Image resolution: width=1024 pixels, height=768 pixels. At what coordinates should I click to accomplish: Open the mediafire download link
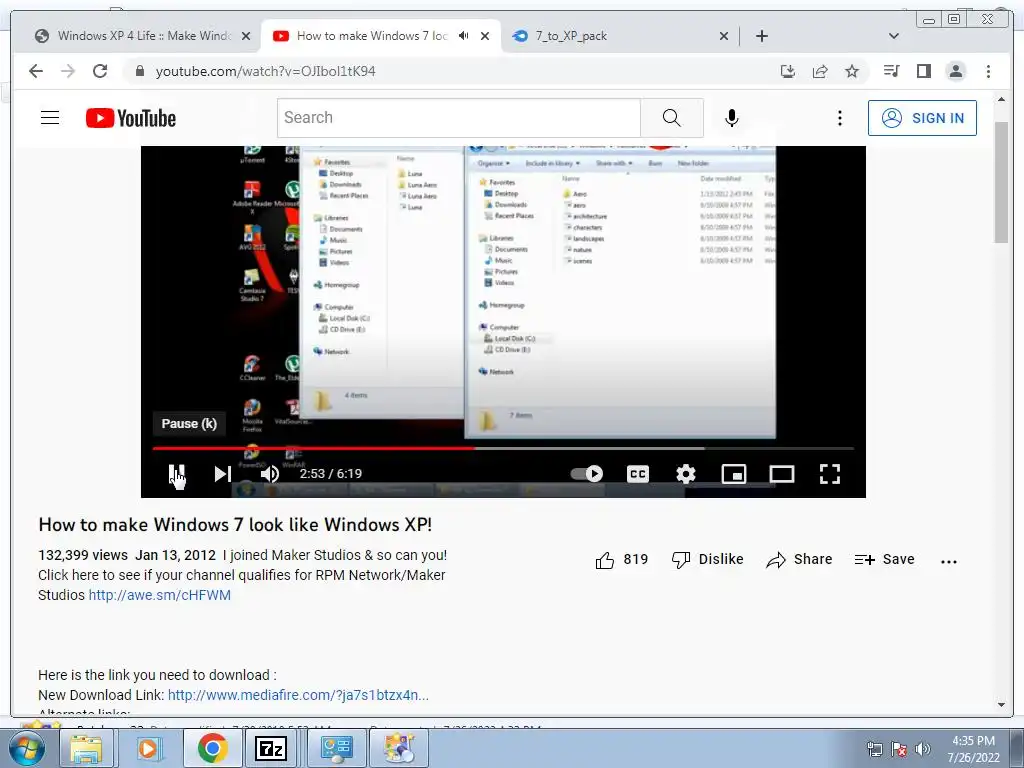point(298,695)
